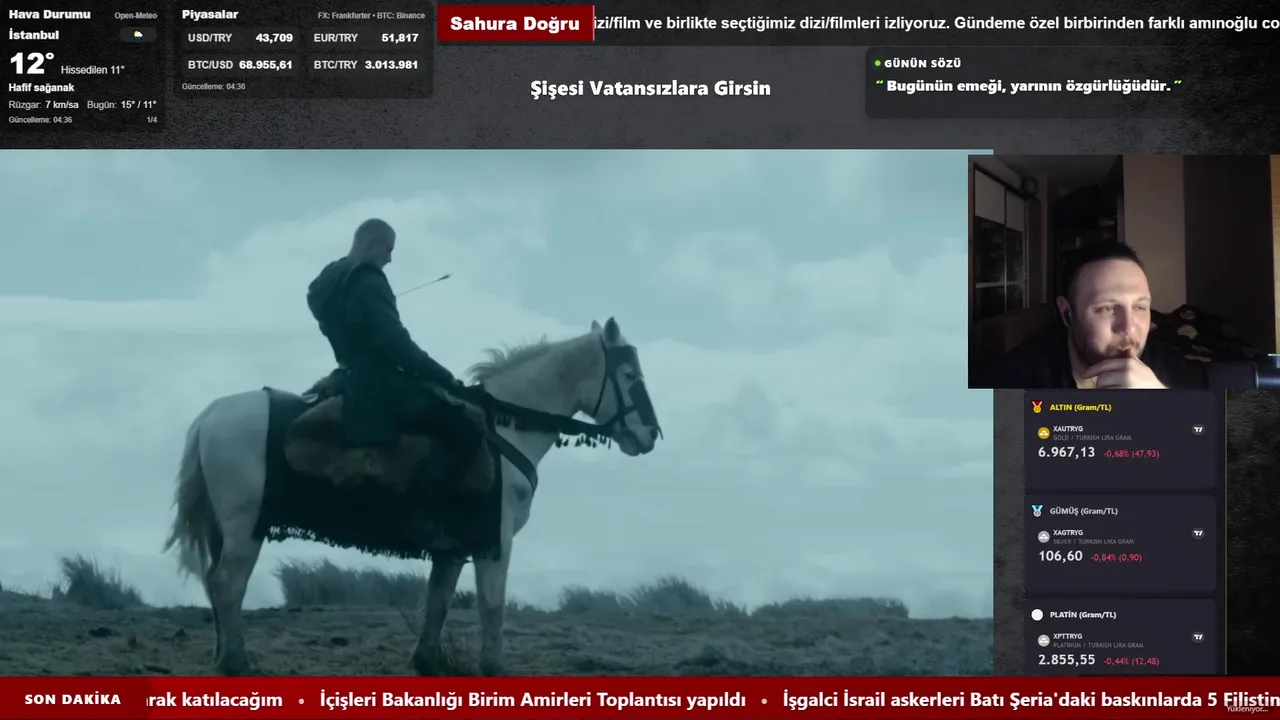Click the quote Bugünün emeği, yarının özgürlüğüdür
This screenshot has width=1280, height=720.
coord(1029,86)
